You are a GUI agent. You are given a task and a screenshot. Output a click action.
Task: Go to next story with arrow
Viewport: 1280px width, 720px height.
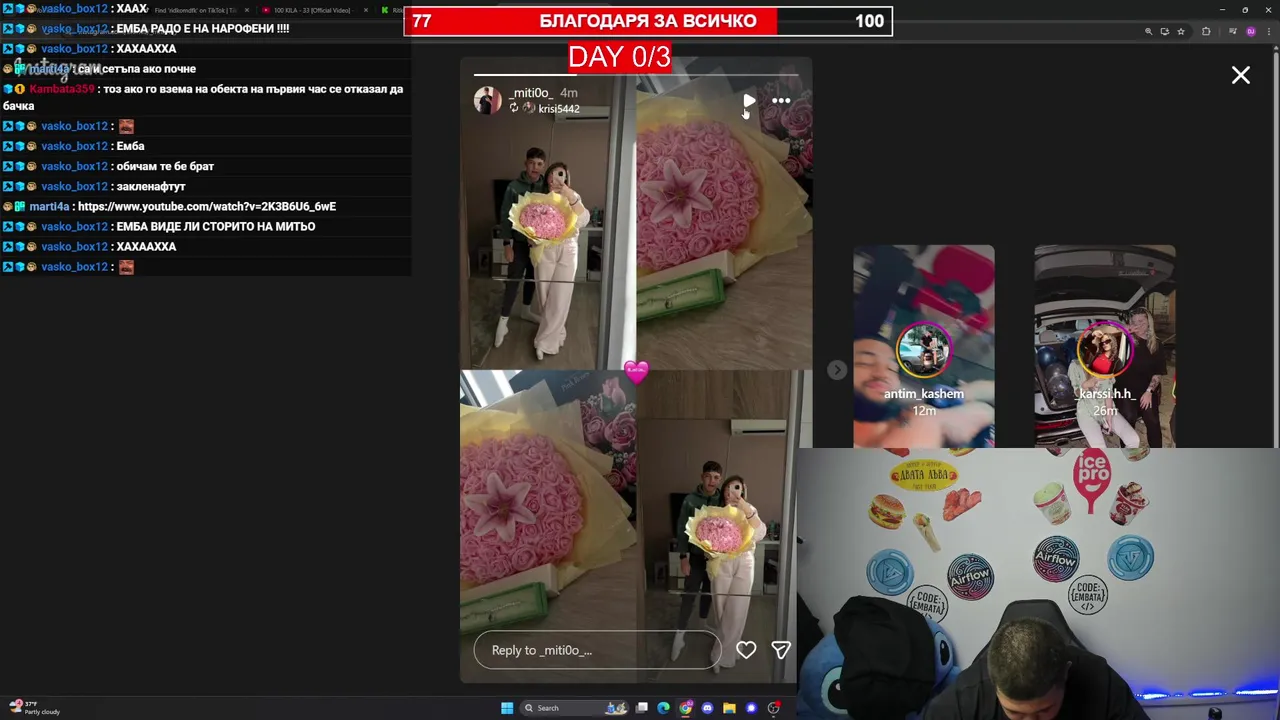837,370
